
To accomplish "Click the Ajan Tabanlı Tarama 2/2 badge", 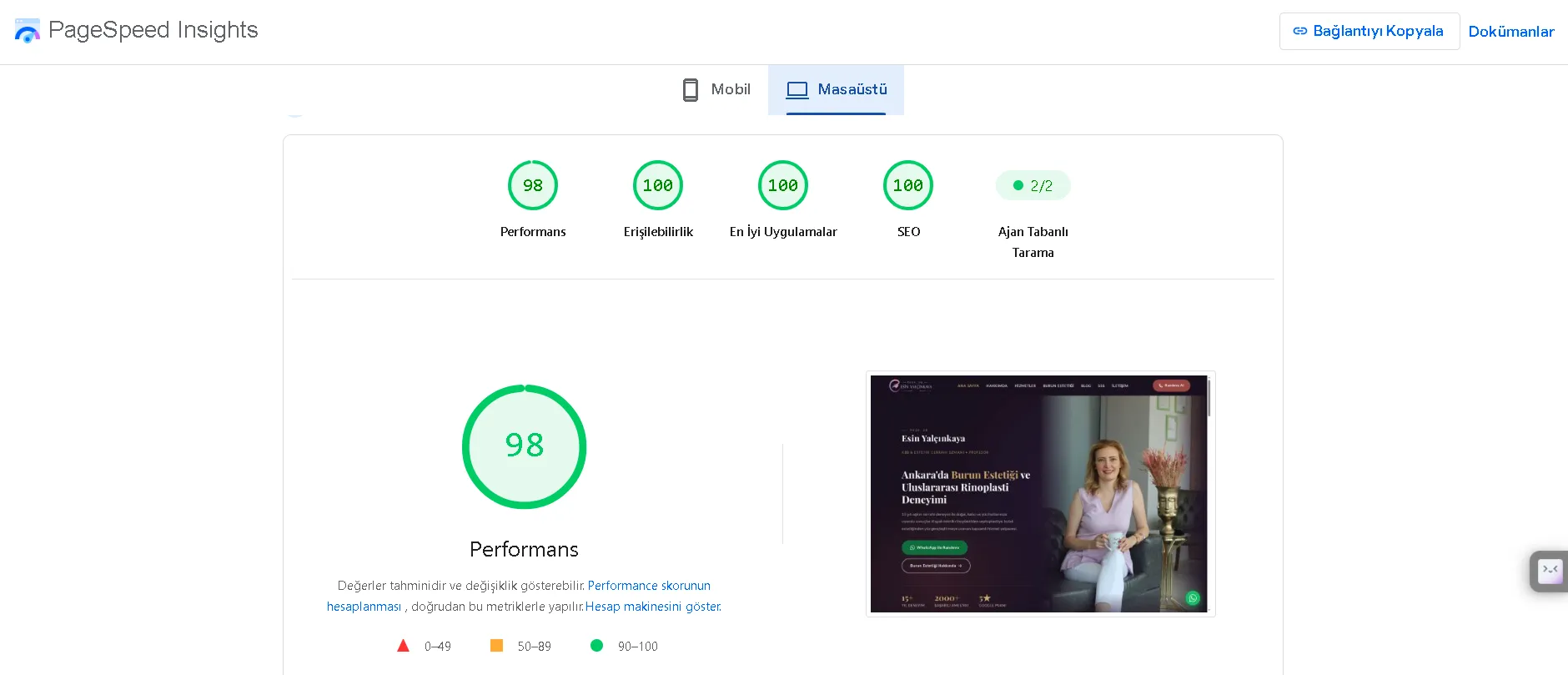I will pyautogui.click(x=1033, y=185).
